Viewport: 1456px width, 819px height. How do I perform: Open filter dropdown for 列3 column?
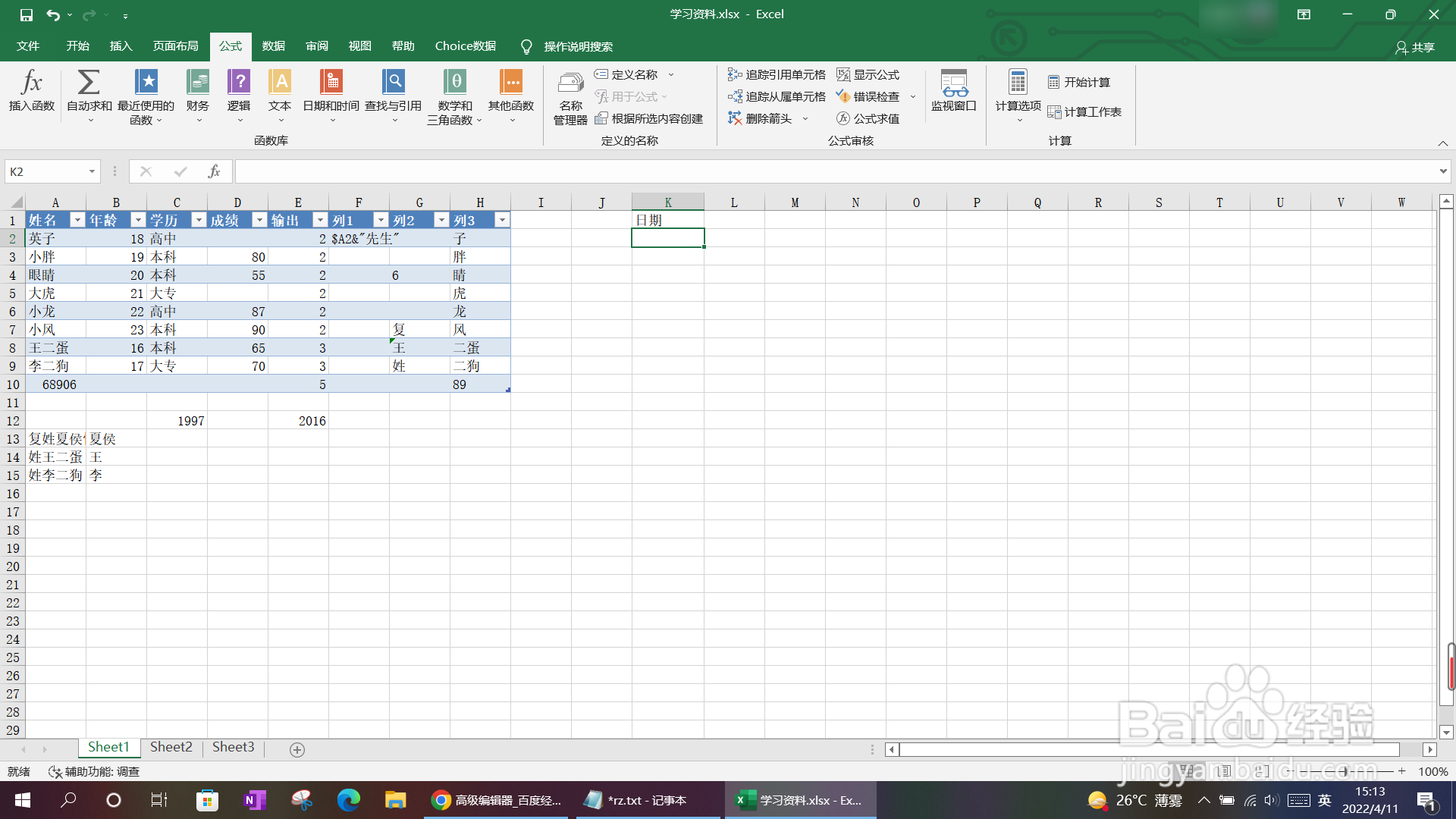pyautogui.click(x=502, y=220)
